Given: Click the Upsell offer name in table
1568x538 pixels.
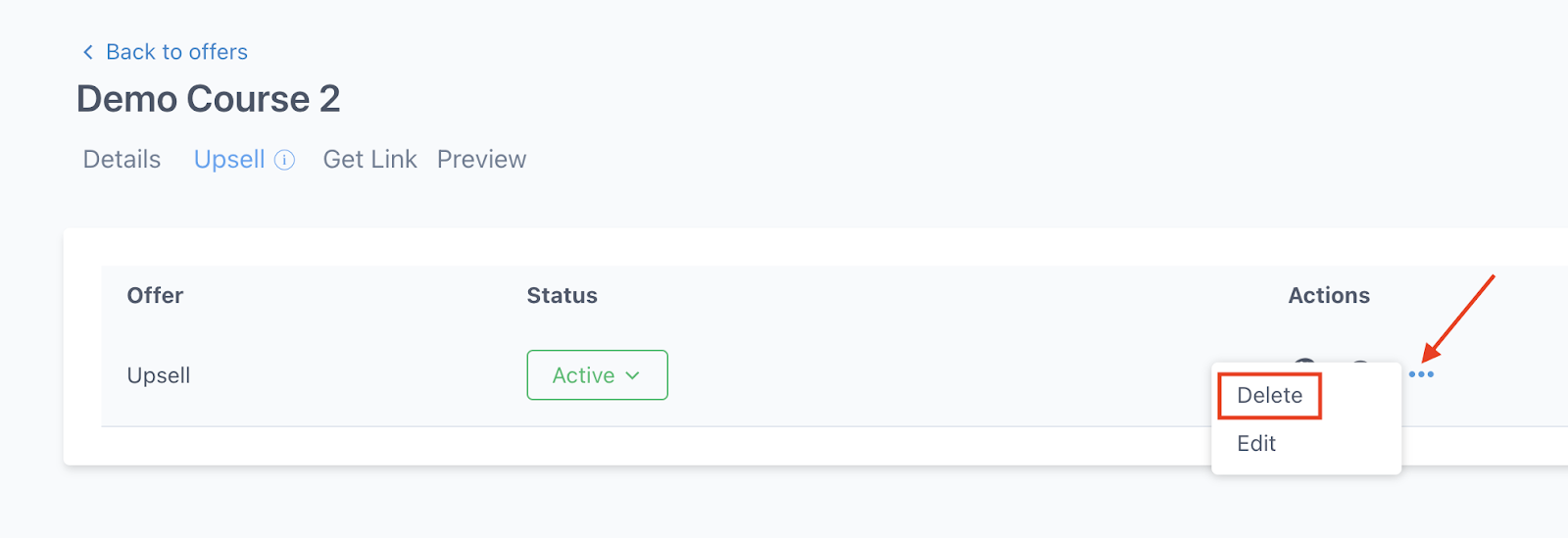Looking at the screenshot, I should click(159, 375).
